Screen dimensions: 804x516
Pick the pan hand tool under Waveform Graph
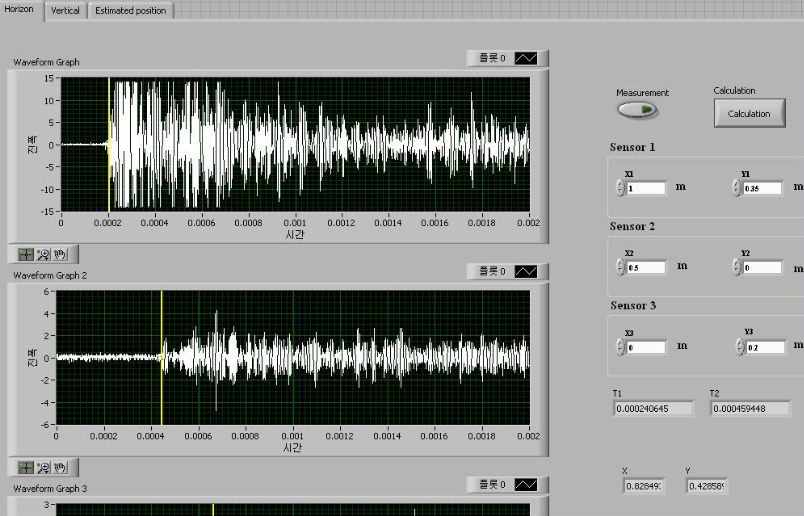[59, 253]
